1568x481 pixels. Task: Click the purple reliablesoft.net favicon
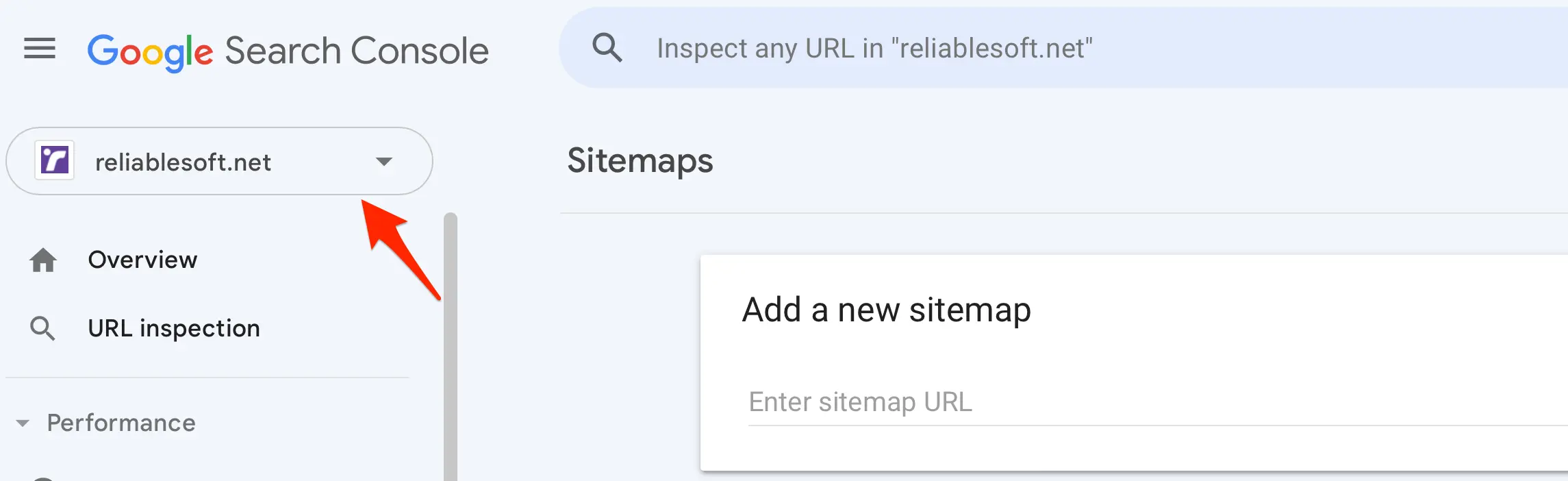(x=55, y=162)
